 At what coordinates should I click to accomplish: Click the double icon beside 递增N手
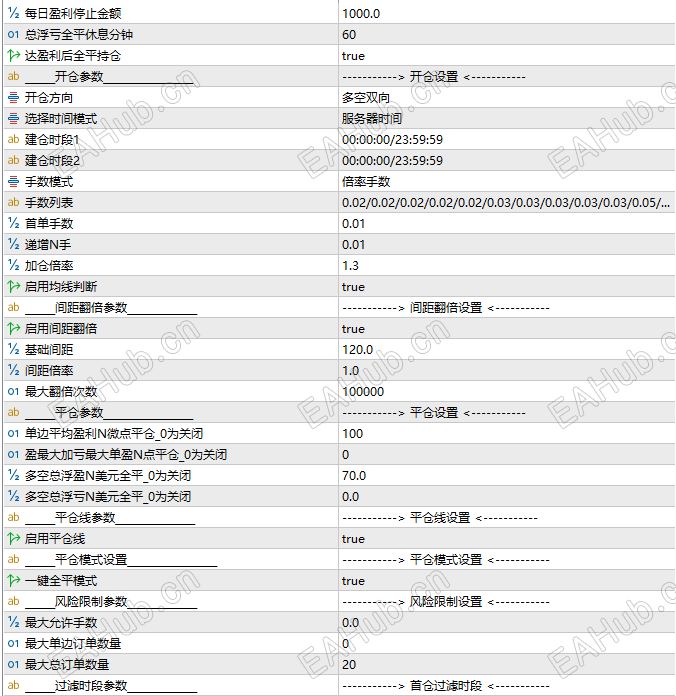tap(13, 245)
